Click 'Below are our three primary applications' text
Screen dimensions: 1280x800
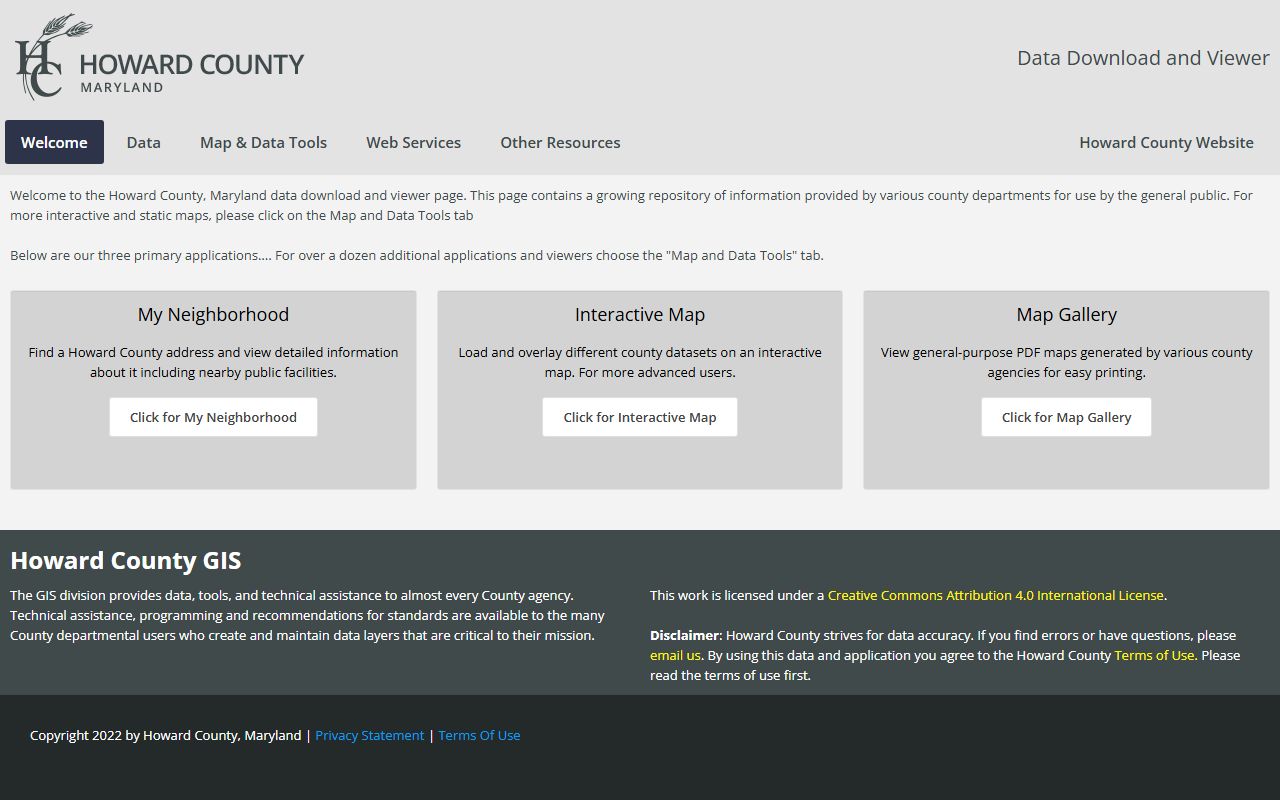tap(417, 255)
